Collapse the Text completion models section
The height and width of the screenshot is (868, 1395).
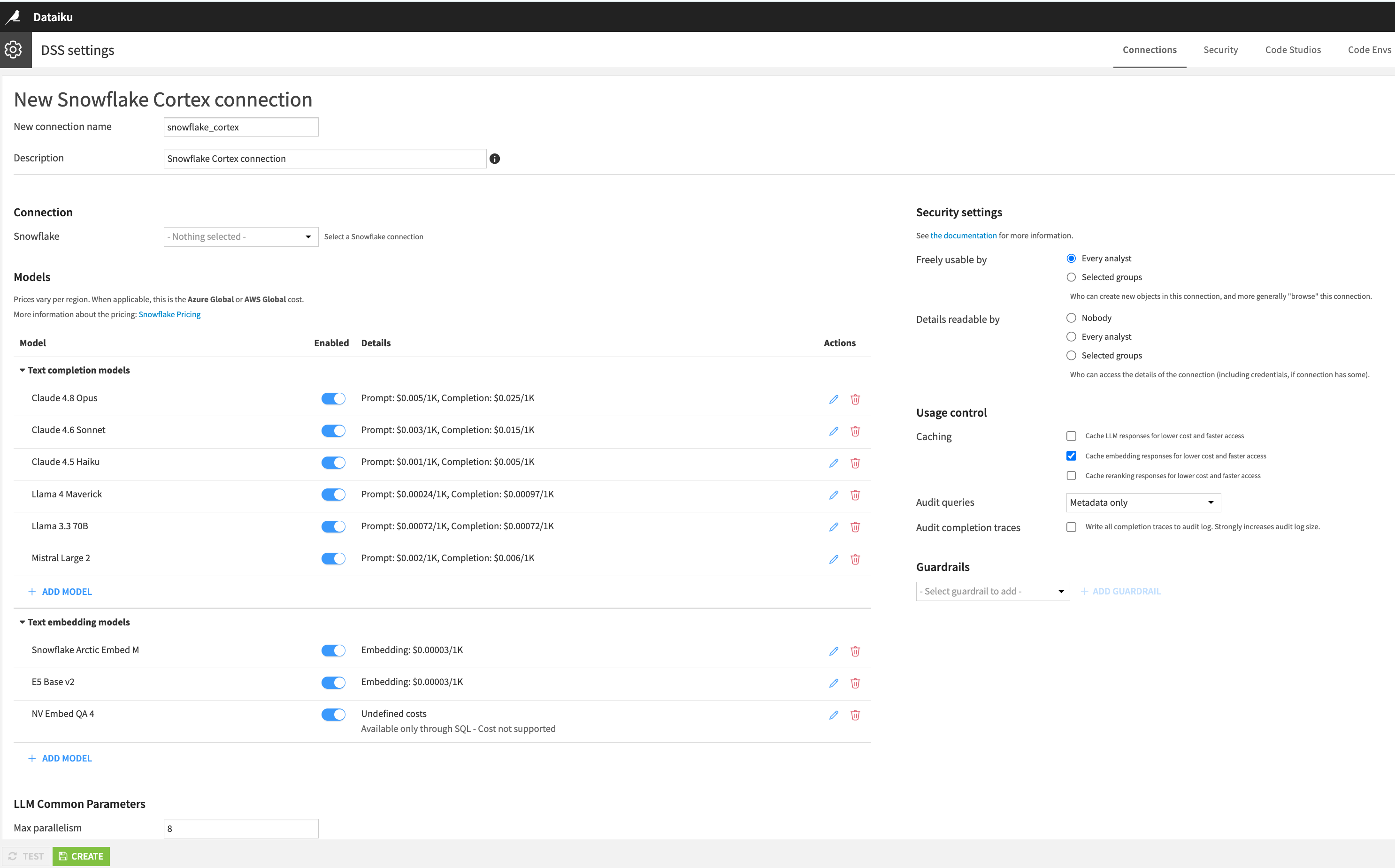[75, 370]
